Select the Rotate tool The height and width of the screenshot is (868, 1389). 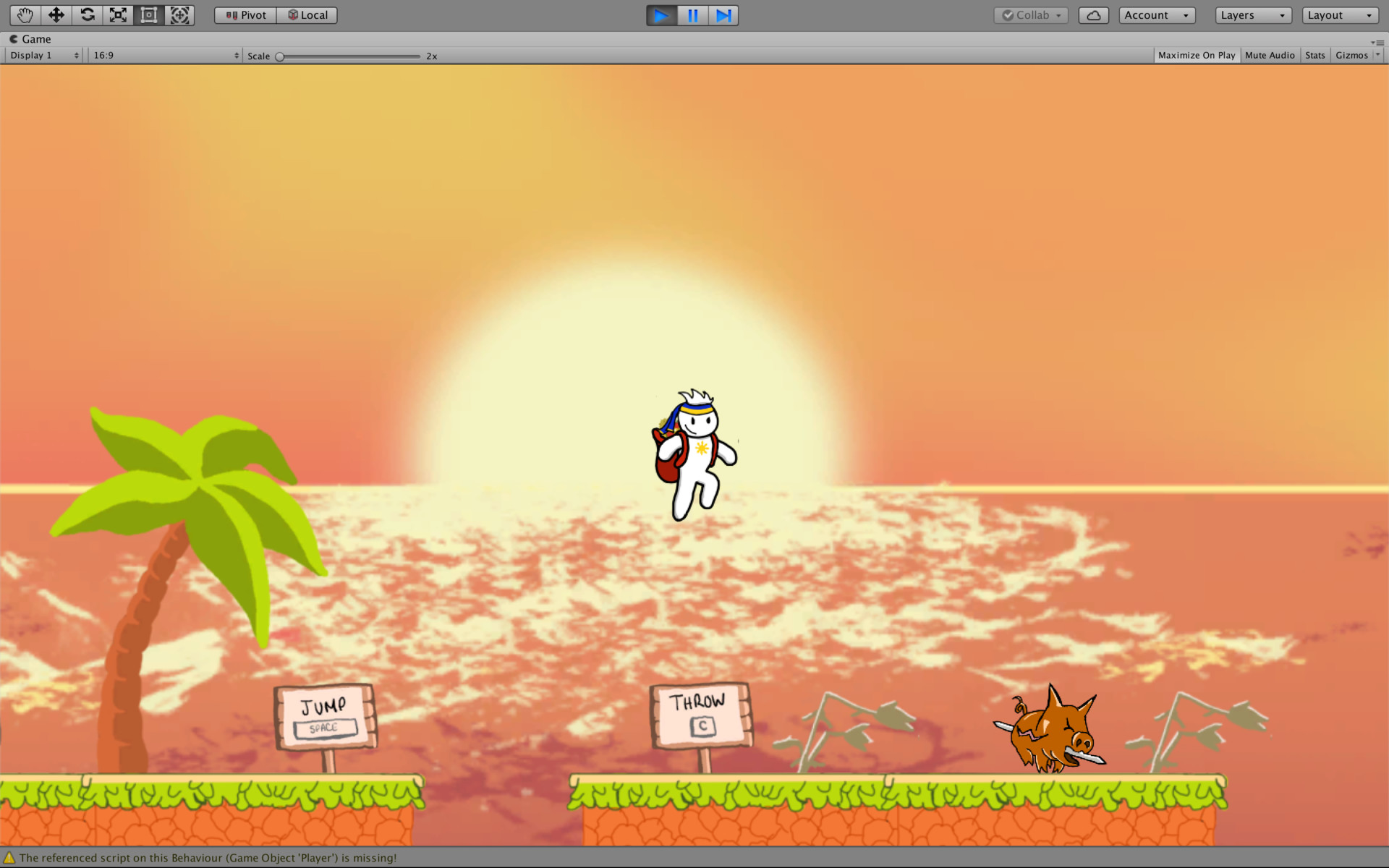pos(87,14)
